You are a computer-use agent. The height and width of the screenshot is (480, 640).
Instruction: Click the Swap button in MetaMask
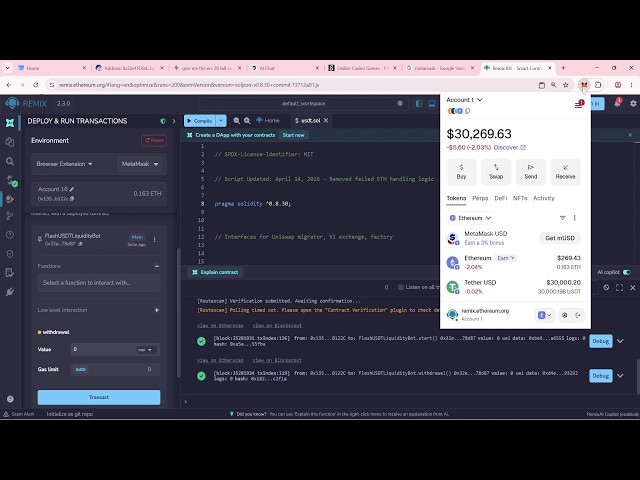[x=496, y=171]
